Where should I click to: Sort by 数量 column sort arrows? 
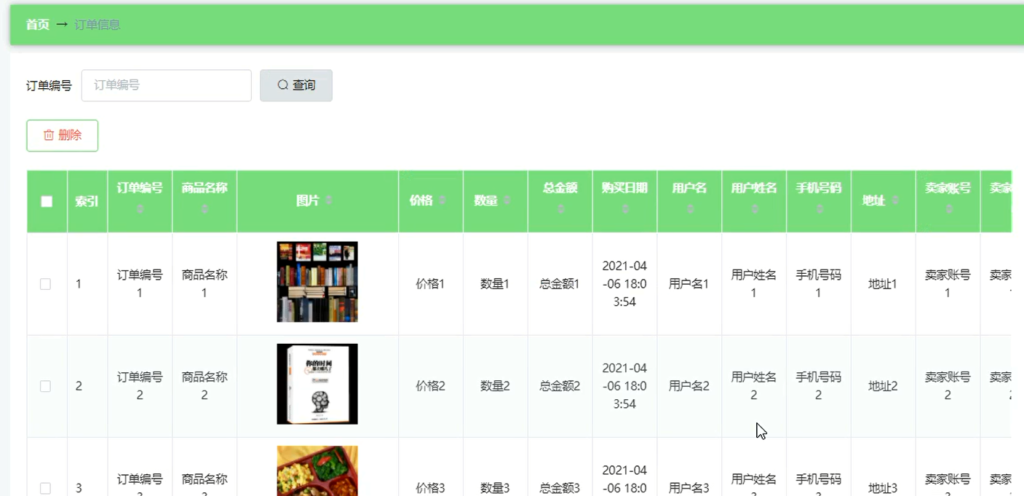(x=507, y=200)
